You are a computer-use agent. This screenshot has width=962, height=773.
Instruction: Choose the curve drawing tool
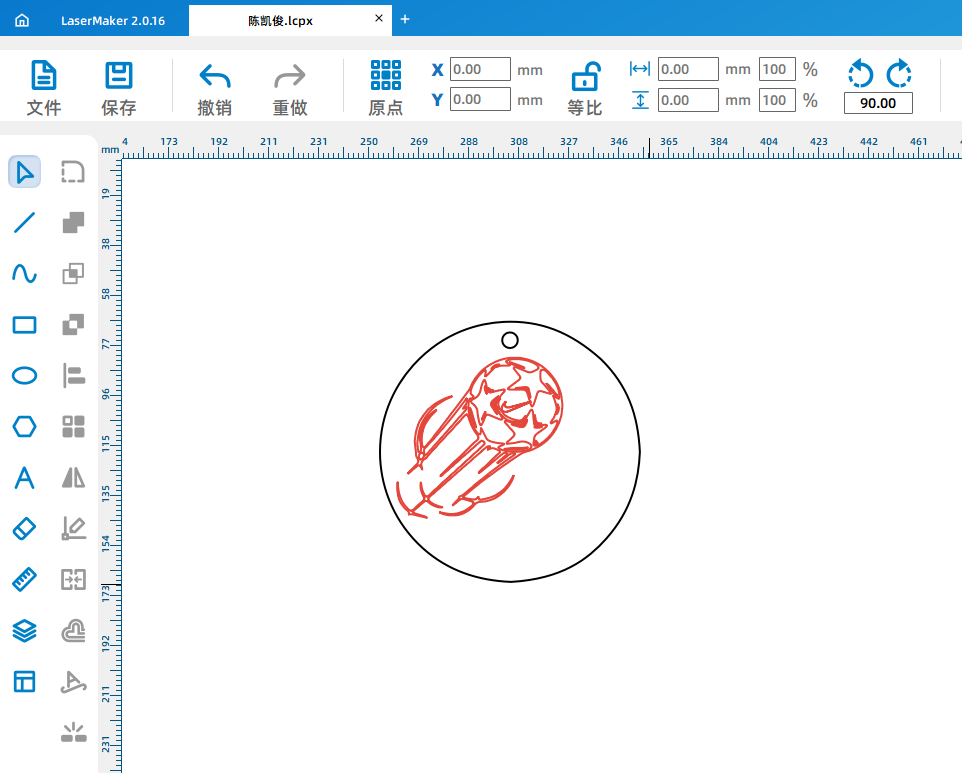click(24, 274)
